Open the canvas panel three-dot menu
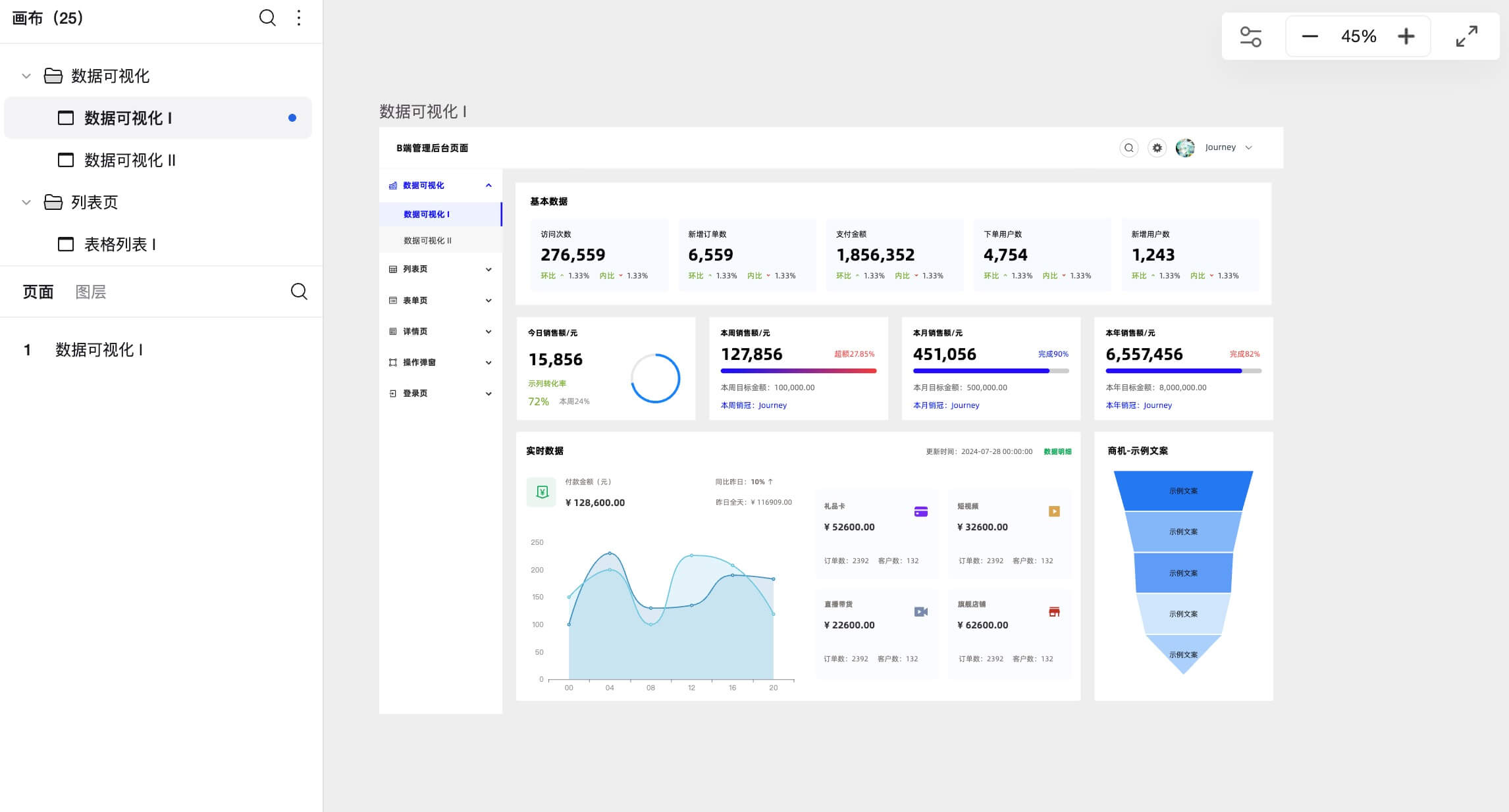The image size is (1509, 812). 299,18
